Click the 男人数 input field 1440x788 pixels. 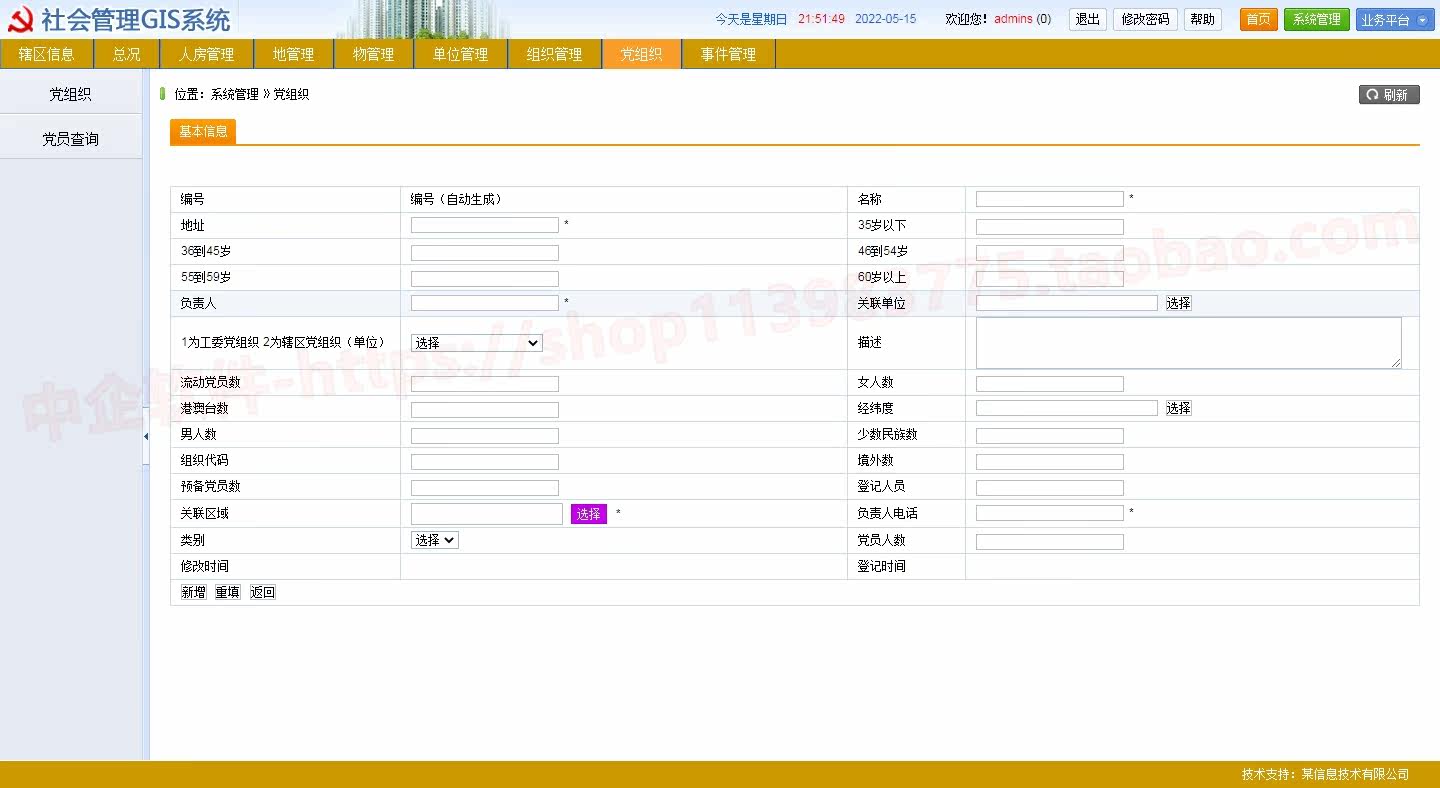pyautogui.click(x=485, y=436)
